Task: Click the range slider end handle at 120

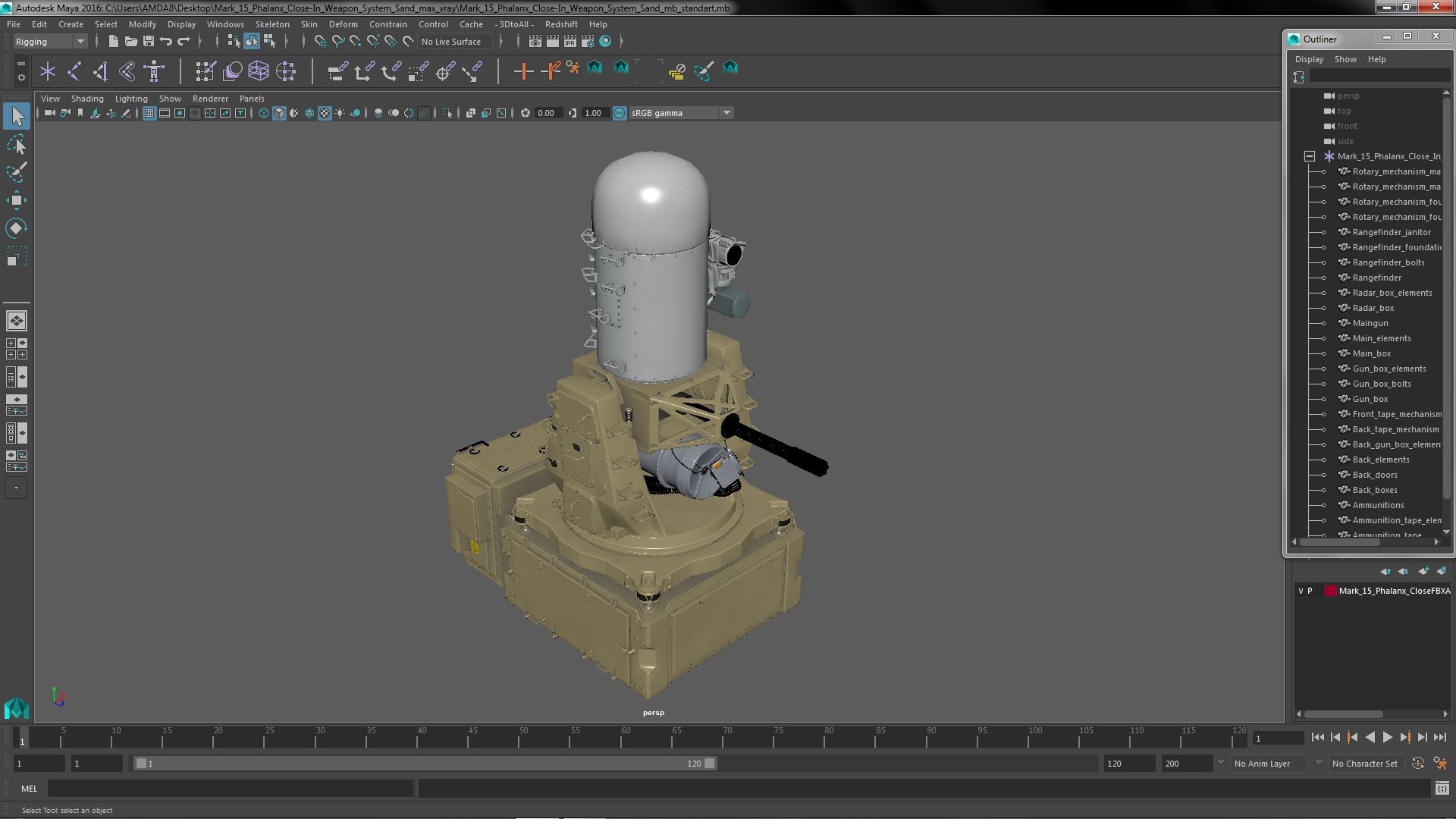Action: [709, 764]
